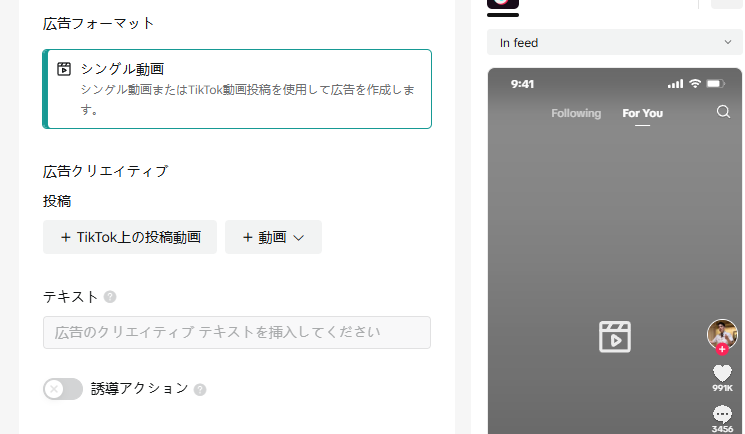Click the 991K likes count

click(722, 388)
